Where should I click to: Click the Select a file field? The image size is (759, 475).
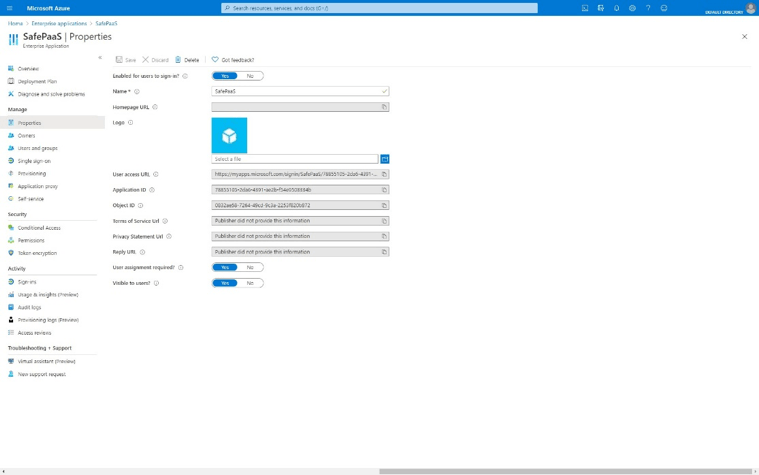[295, 159]
